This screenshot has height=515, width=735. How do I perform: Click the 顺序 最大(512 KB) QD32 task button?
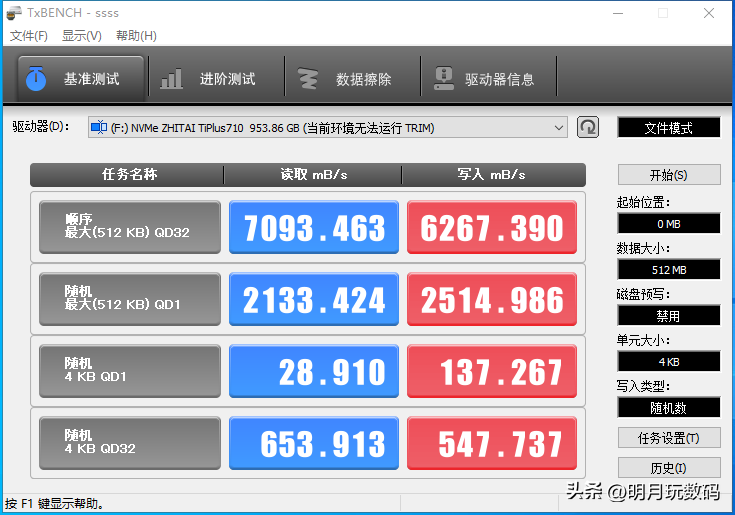pos(130,227)
